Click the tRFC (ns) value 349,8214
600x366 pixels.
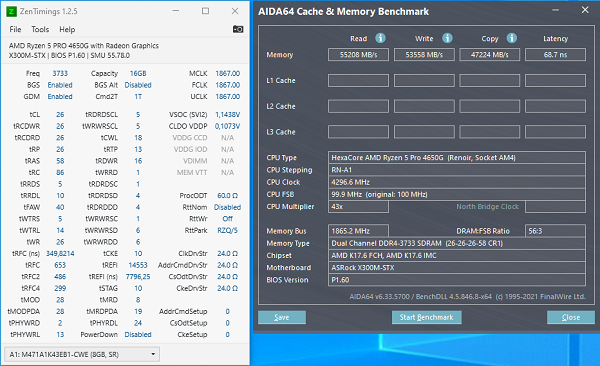click(60, 253)
